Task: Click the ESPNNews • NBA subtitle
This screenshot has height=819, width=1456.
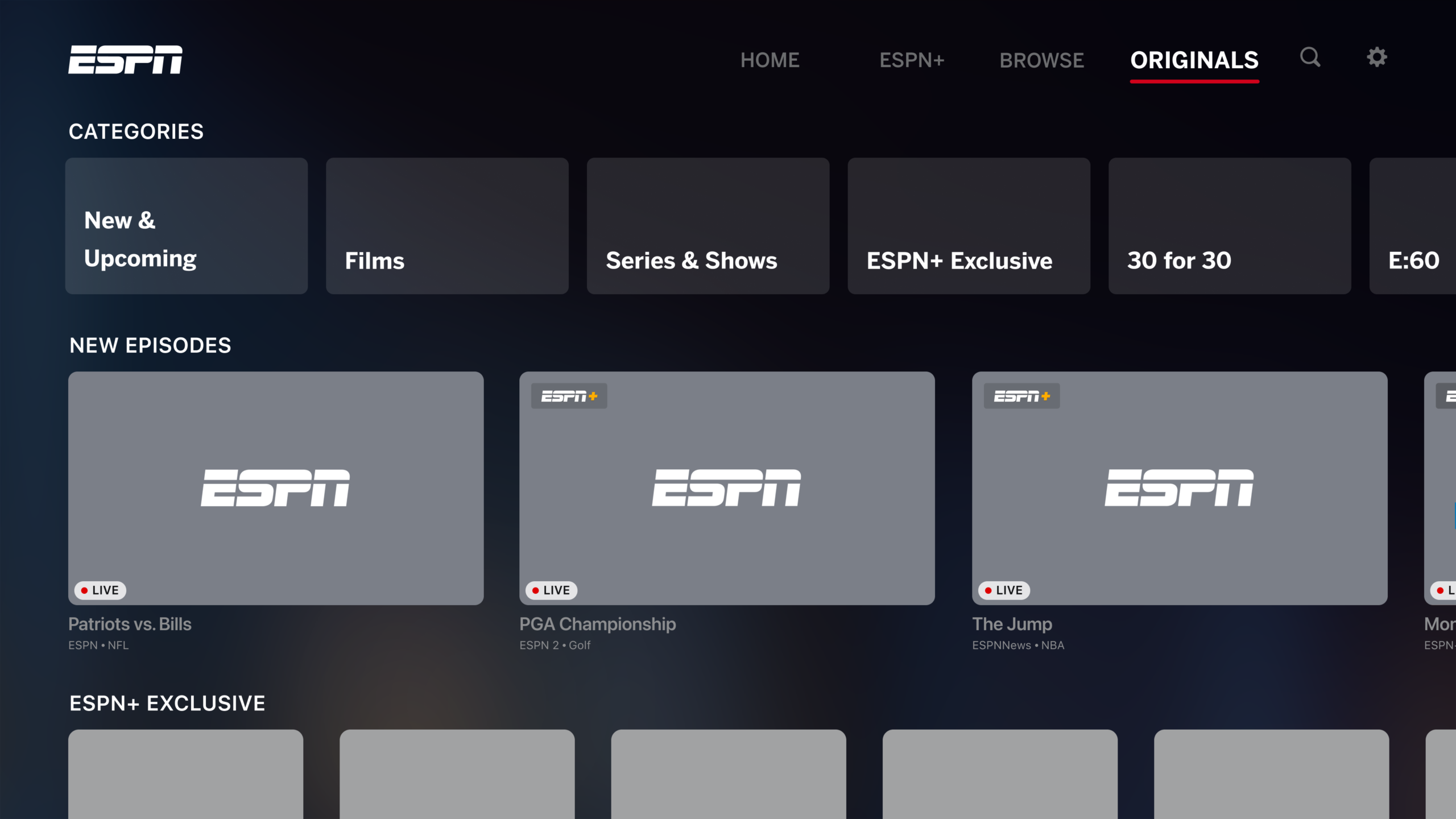Action: click(x=1018, y=645)
